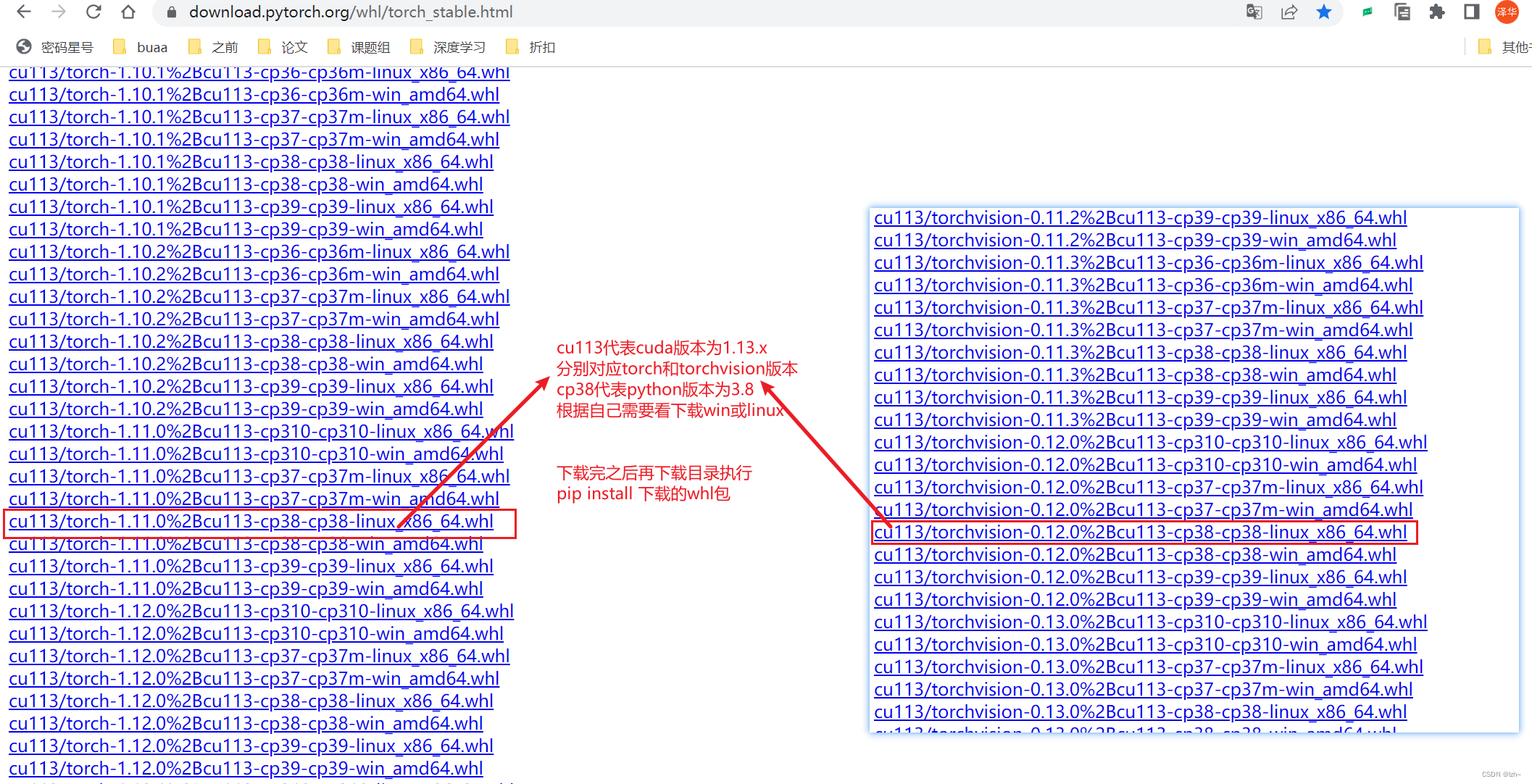
Task: Toggle the browser side panel
Action: pyautogui.click(x=1471, y=12)
